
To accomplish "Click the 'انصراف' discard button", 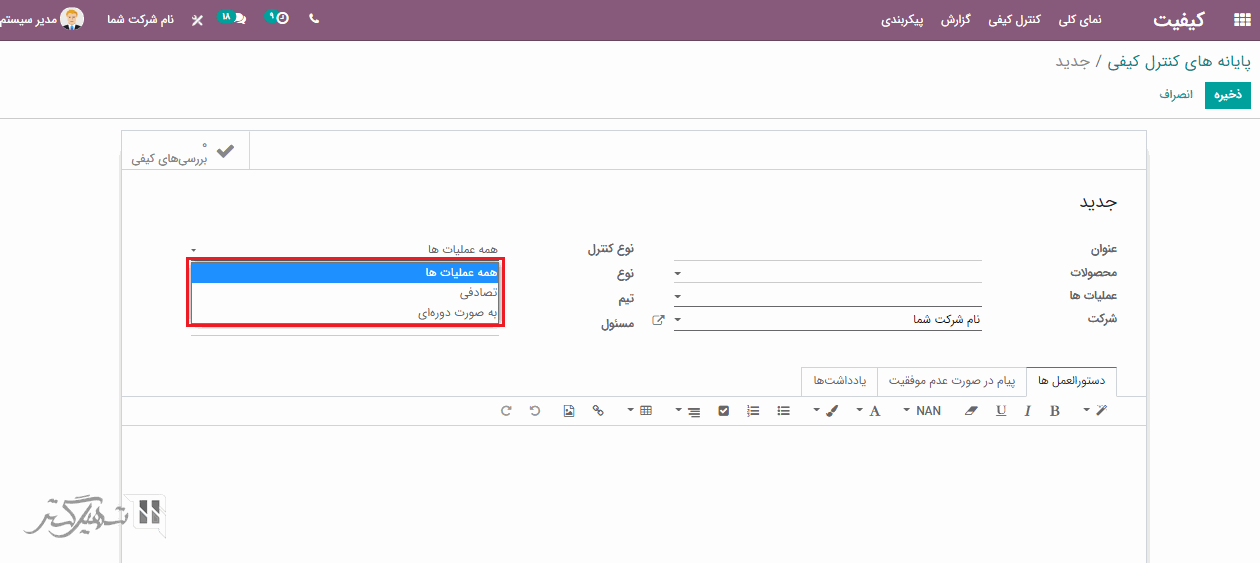I will pos(1176,95).
